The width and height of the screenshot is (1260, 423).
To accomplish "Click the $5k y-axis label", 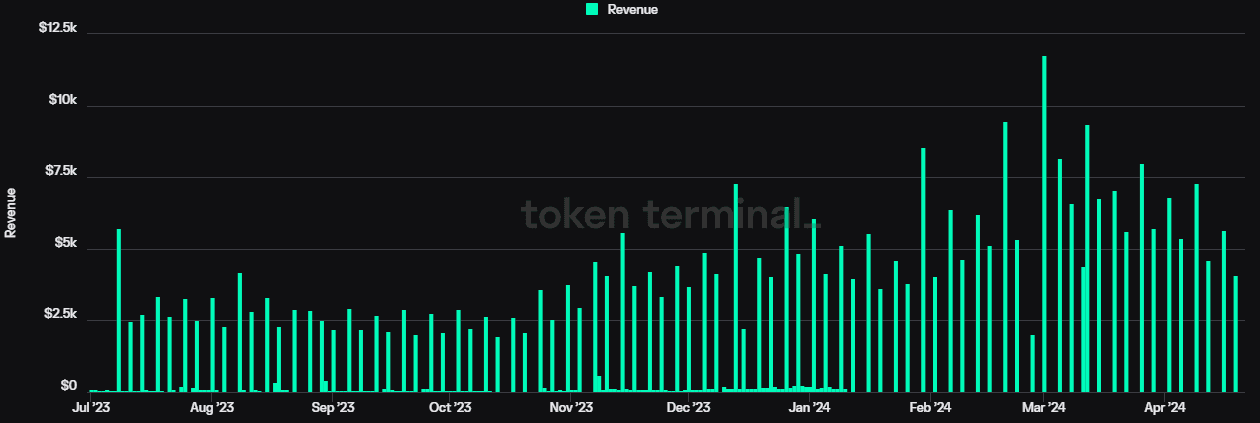I will click(64, 243).
